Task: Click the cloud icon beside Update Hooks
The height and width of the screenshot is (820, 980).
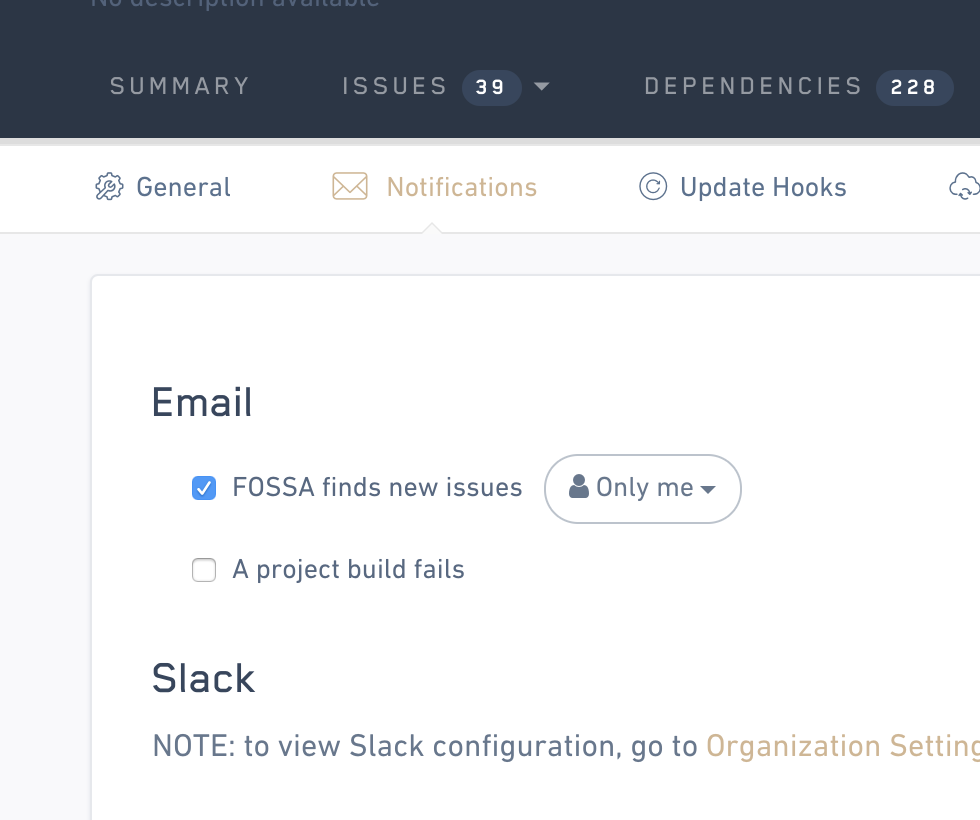Action: (964, 187)
